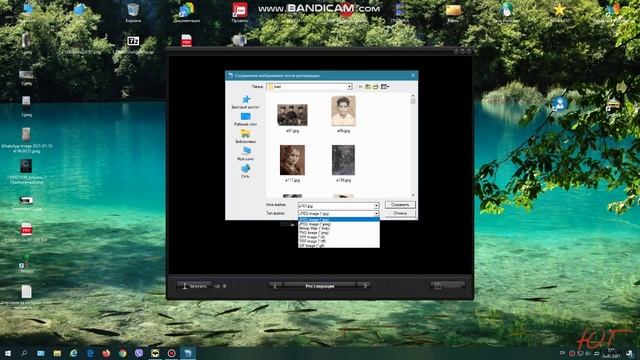This screenshot has height=360, width=640.
Task: Click the Save button at app bottom right
Action: click(448, 286)
